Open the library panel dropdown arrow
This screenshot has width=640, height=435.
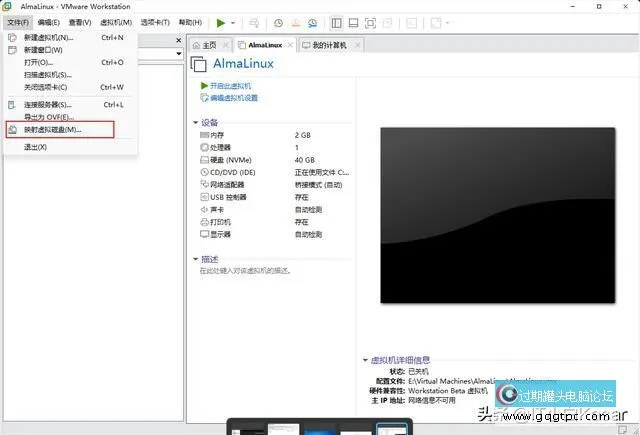(179, 54)
